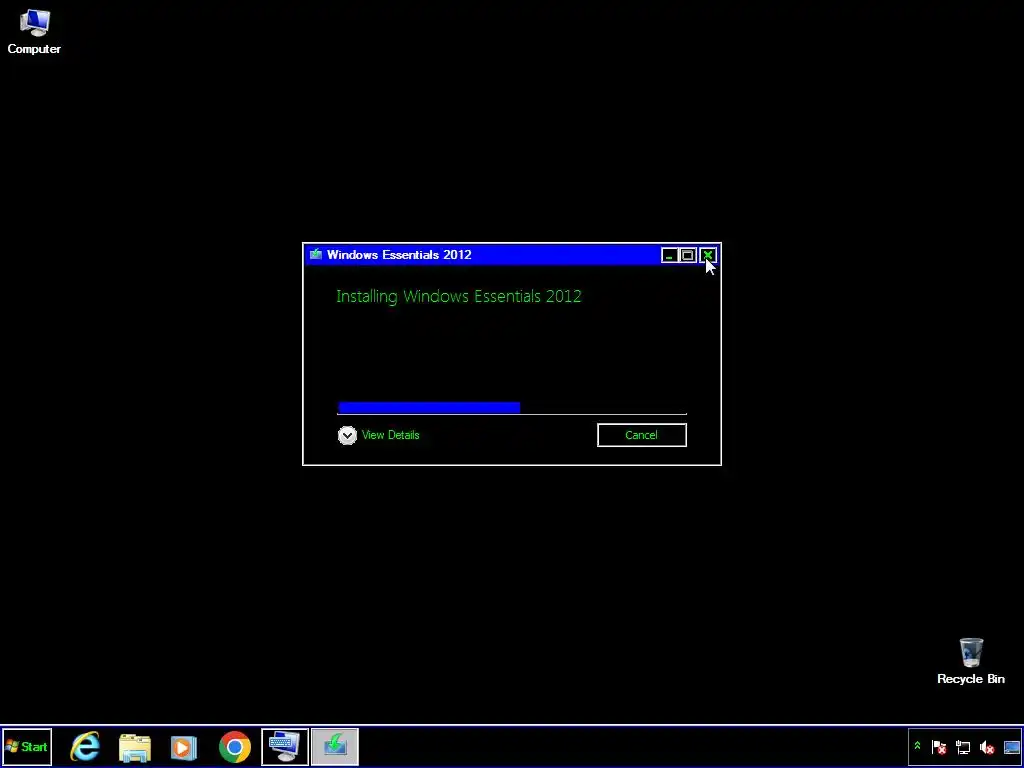
Task: Open the On-Screen Keyboard taskbar icon
Action: pos(285,746)
